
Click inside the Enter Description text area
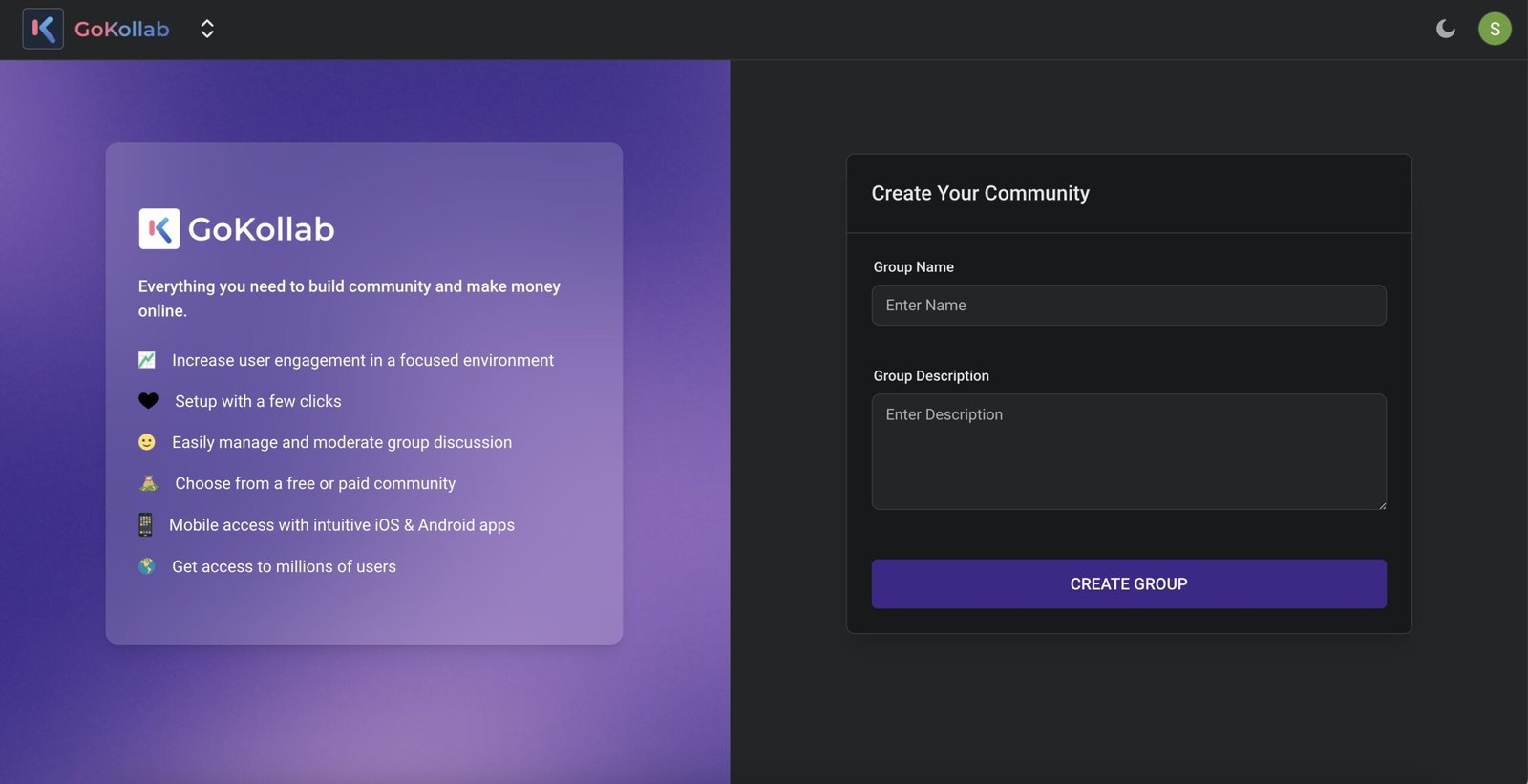click(x=1128, y=452)
